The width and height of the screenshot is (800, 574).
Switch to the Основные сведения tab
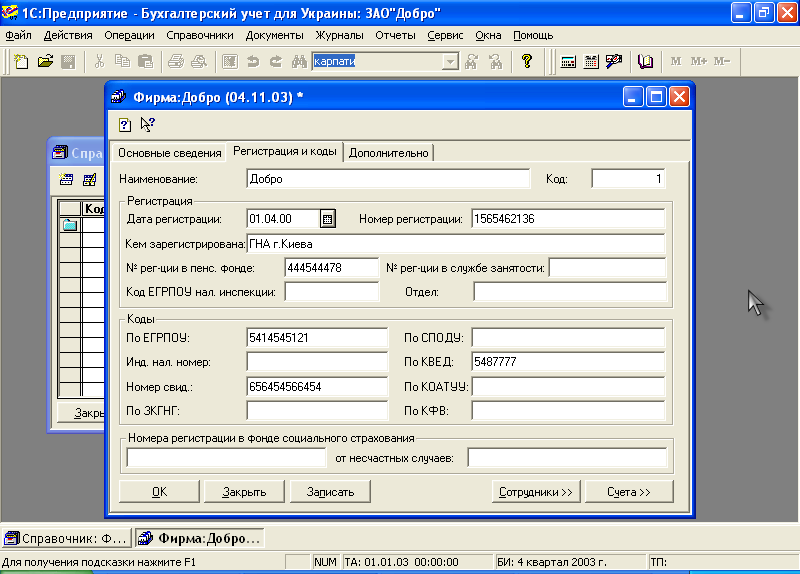click(169, 153)
